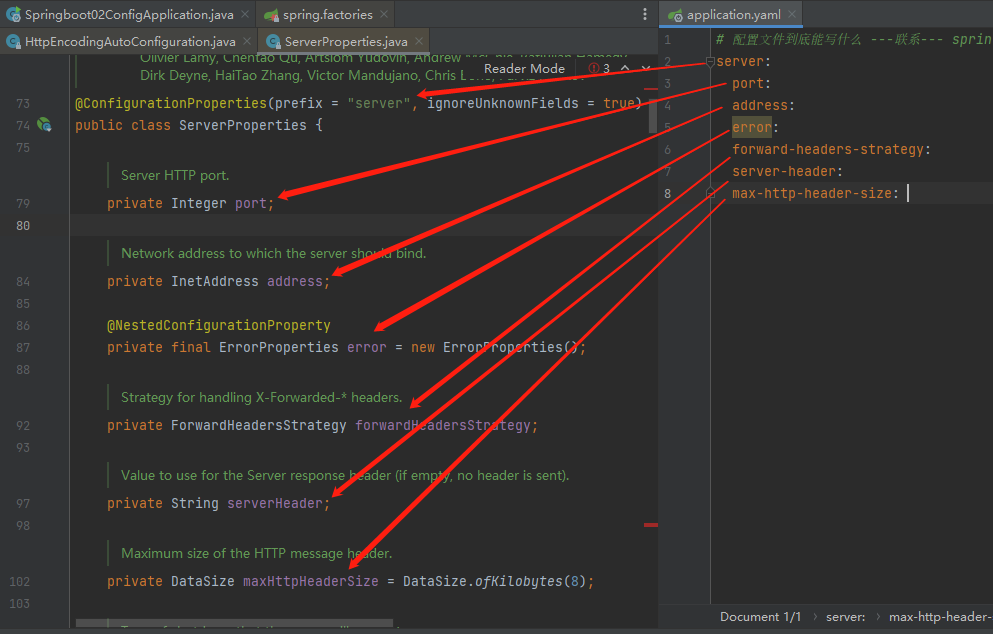Switch to Springboot02ConfigApplication.java tab

(x=129, y=14)
